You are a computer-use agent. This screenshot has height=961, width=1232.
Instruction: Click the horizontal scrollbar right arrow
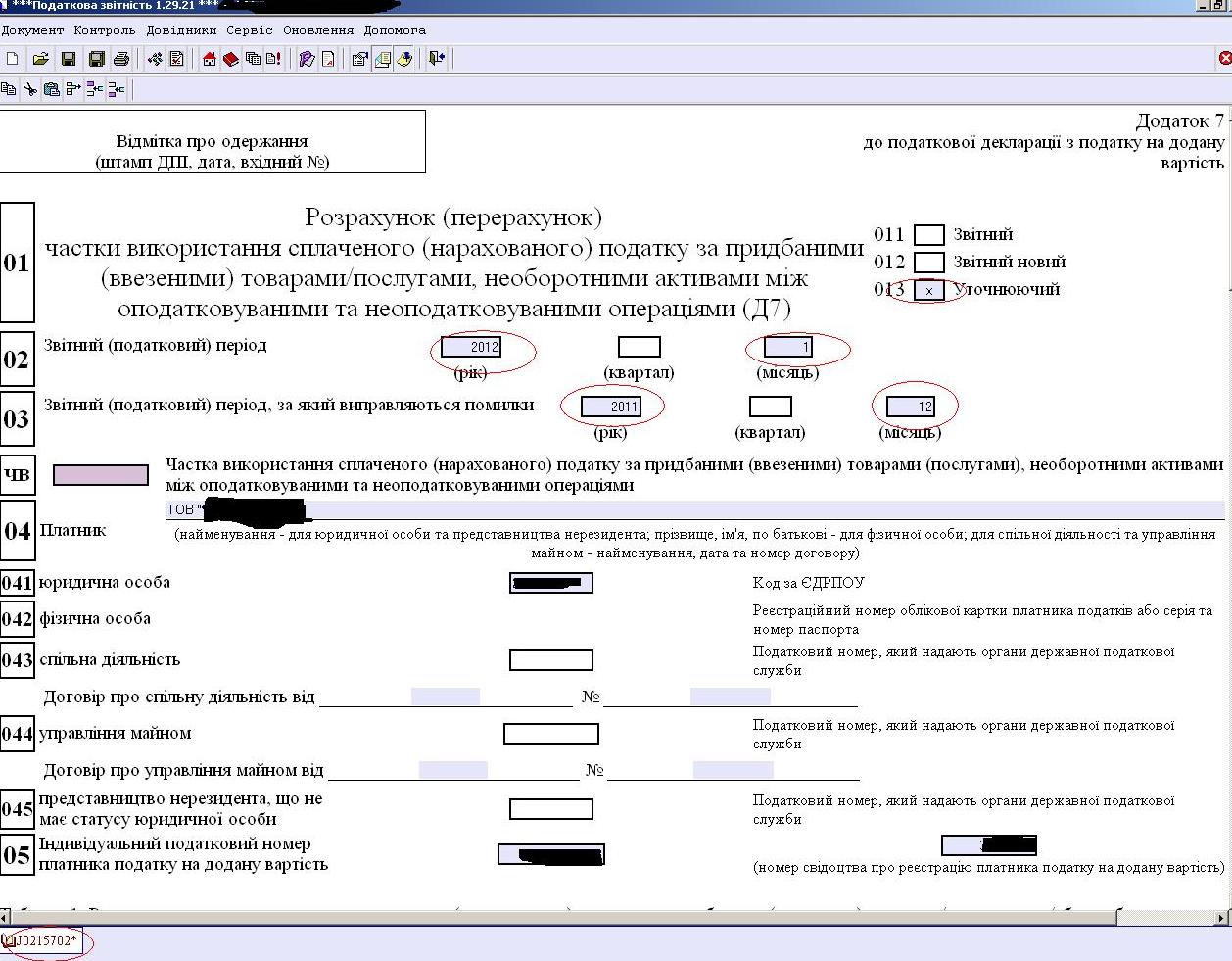click(1221, 918)
